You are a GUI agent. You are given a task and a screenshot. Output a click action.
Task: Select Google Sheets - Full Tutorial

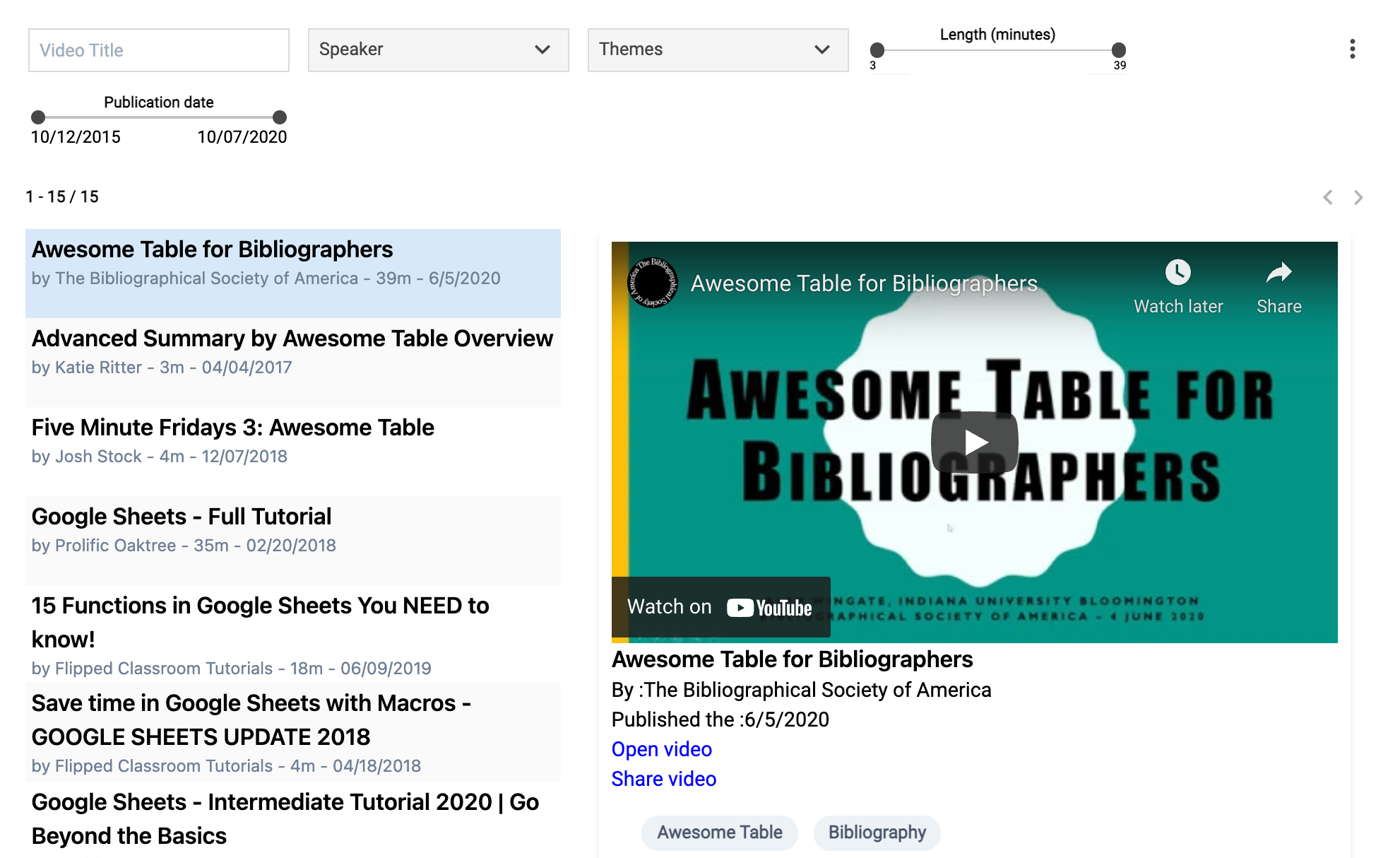click(x=293, y=541)
